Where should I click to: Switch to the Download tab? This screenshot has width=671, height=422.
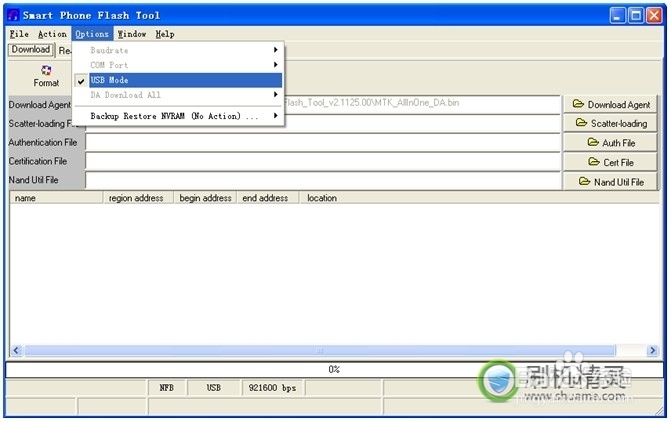point(31,50)
